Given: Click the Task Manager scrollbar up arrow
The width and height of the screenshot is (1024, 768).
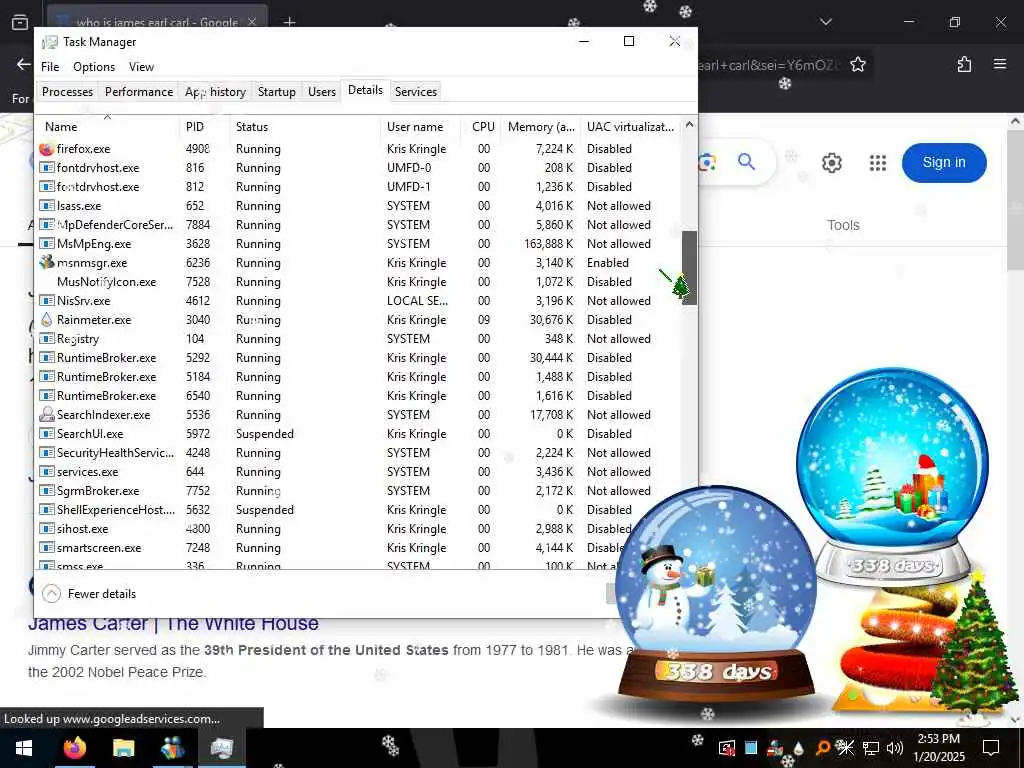Looking at the screenshot, I should pyautogui.click(x=689, y=125).
